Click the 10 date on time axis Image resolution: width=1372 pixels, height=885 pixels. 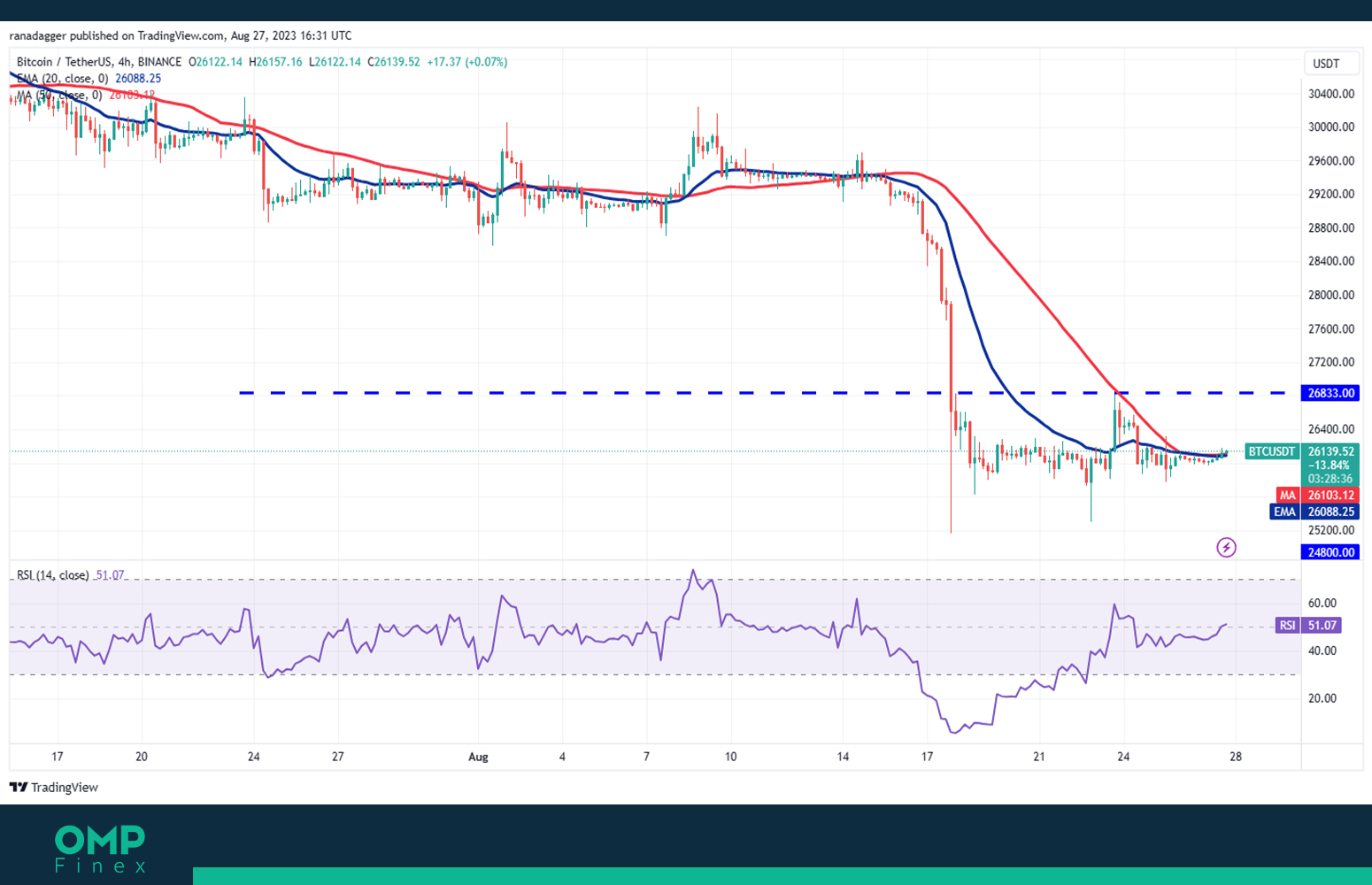[731, 757]
